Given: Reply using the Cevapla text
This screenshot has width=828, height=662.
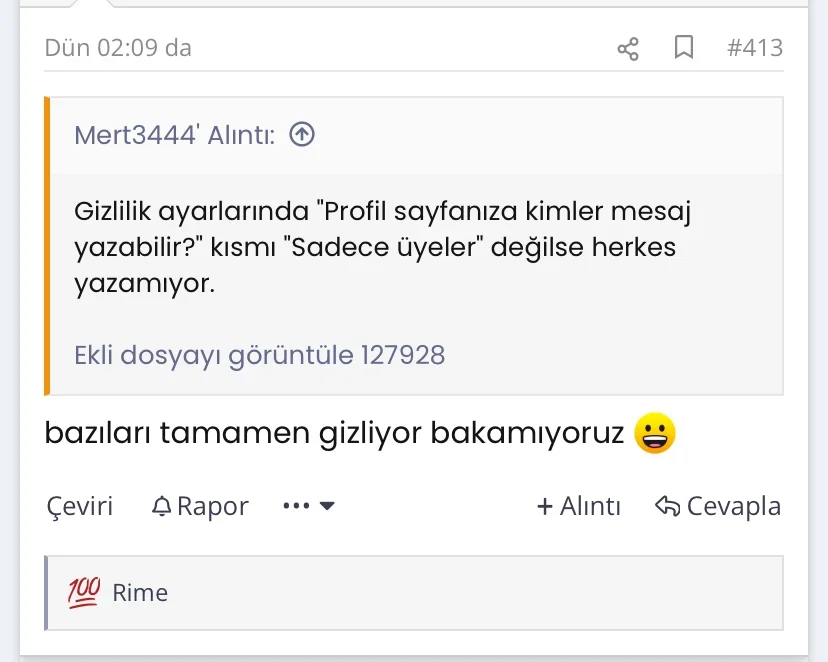Looking at the screenshot, I should (733, 507).
